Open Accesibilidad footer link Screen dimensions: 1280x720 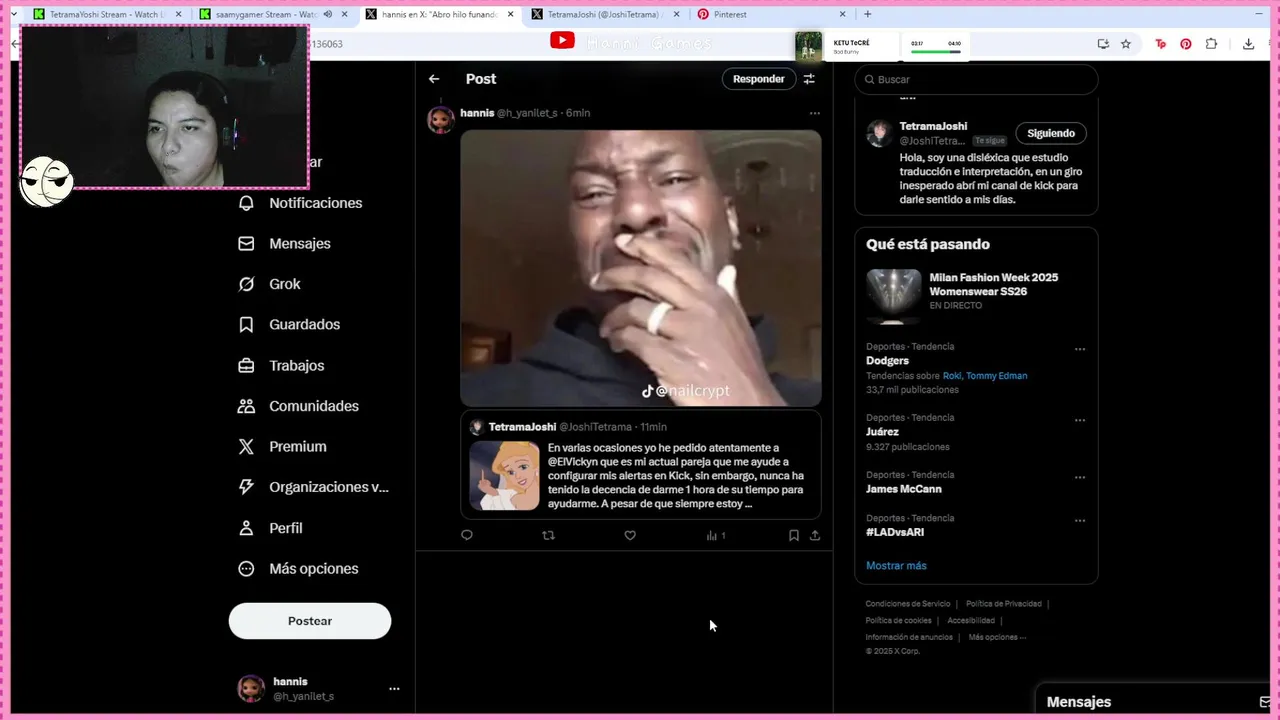(971, 621)
